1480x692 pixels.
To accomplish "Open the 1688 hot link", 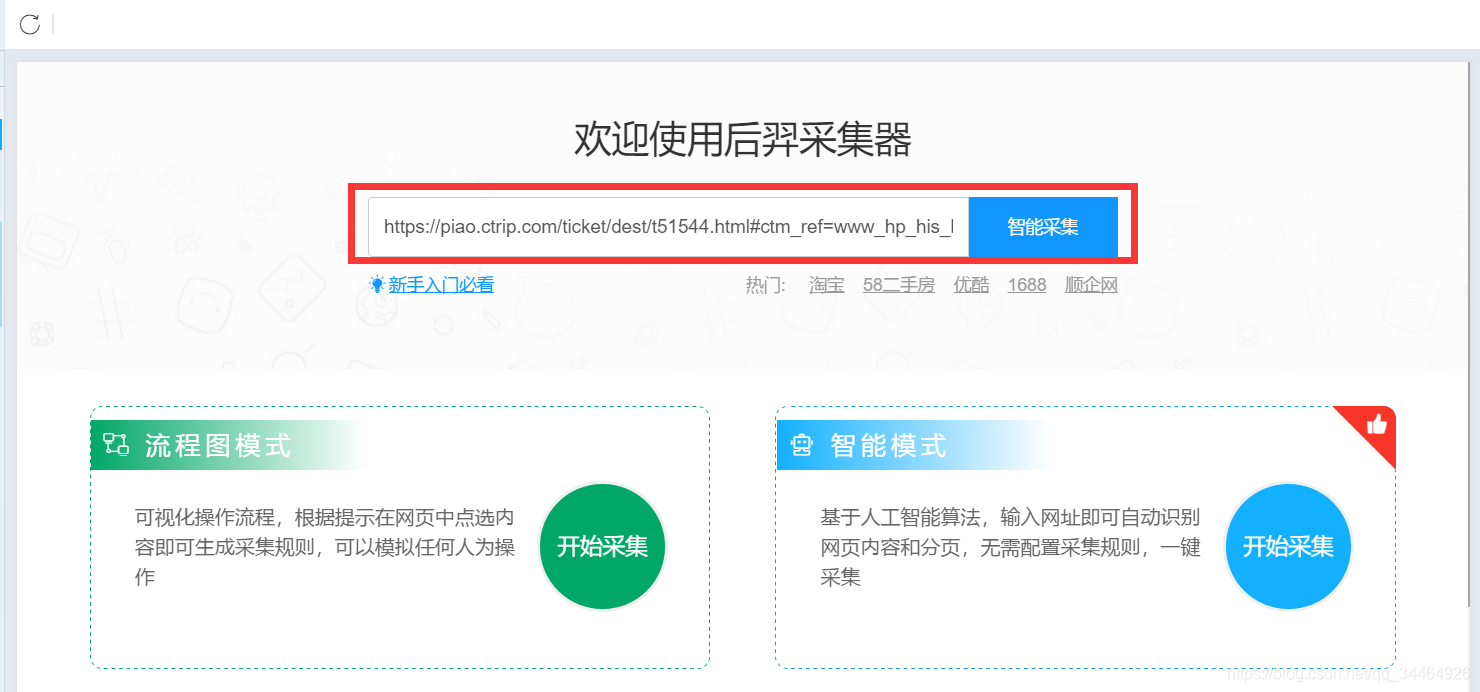I will coord(1027,285).
